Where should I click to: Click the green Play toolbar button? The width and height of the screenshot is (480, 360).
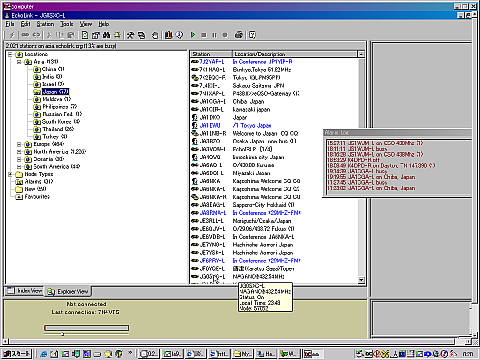(x=193, y=35)
